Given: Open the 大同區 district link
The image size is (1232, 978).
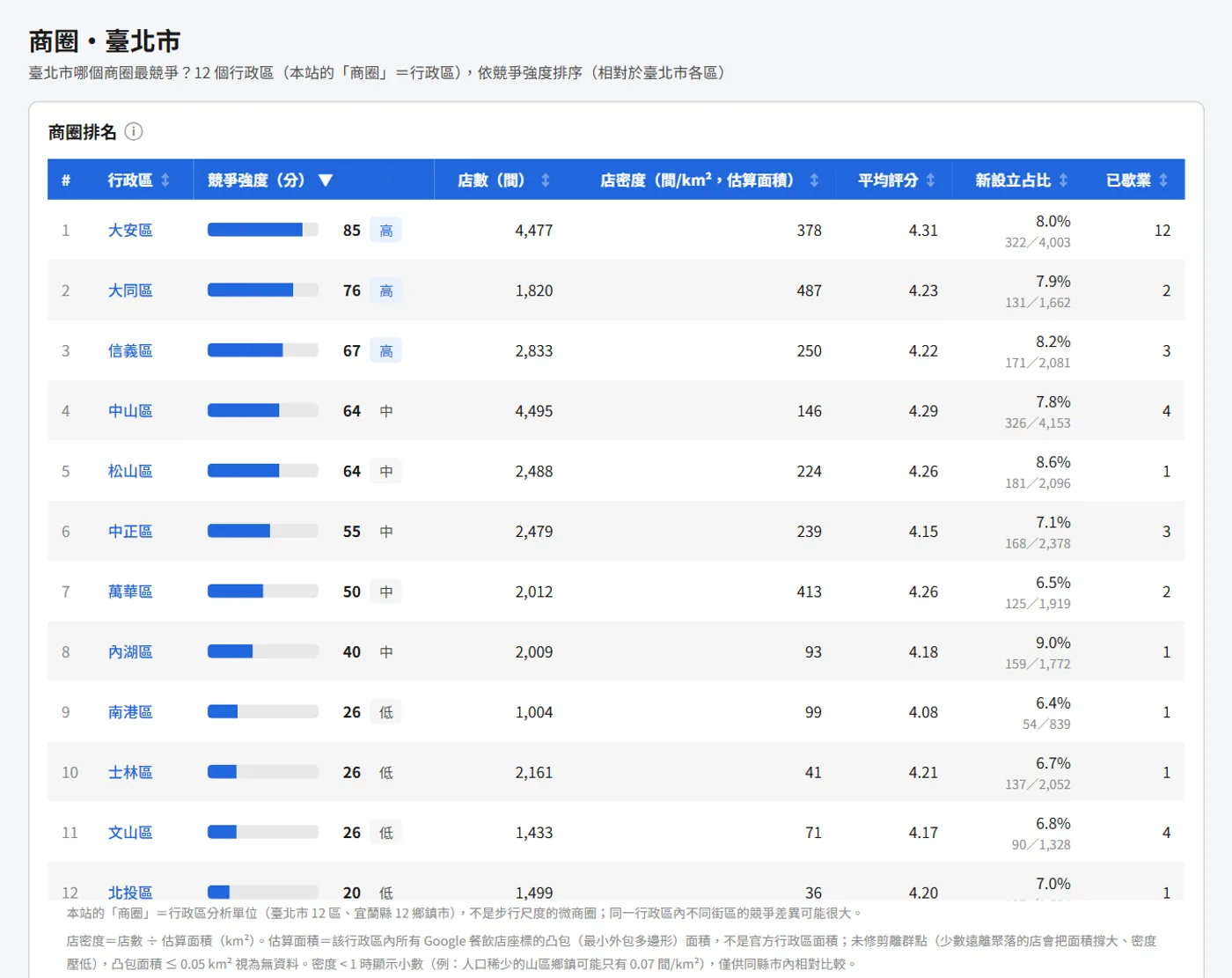Looking at the screenshot, I should 130,290.
